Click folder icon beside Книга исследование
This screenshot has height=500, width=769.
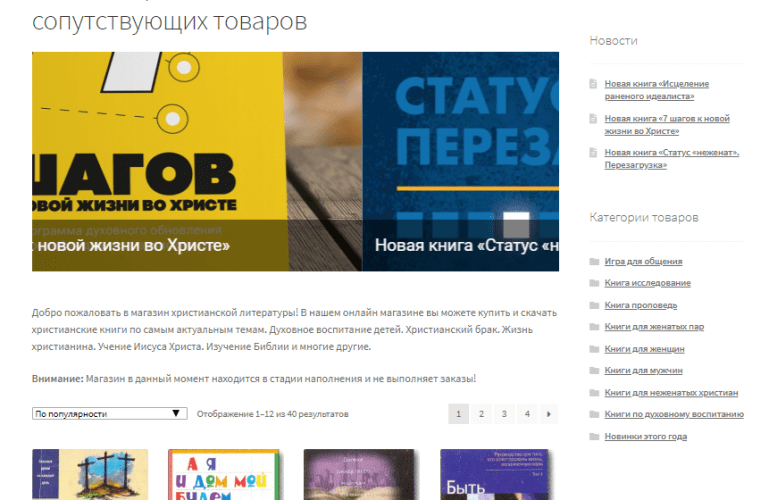click(594, 284)
